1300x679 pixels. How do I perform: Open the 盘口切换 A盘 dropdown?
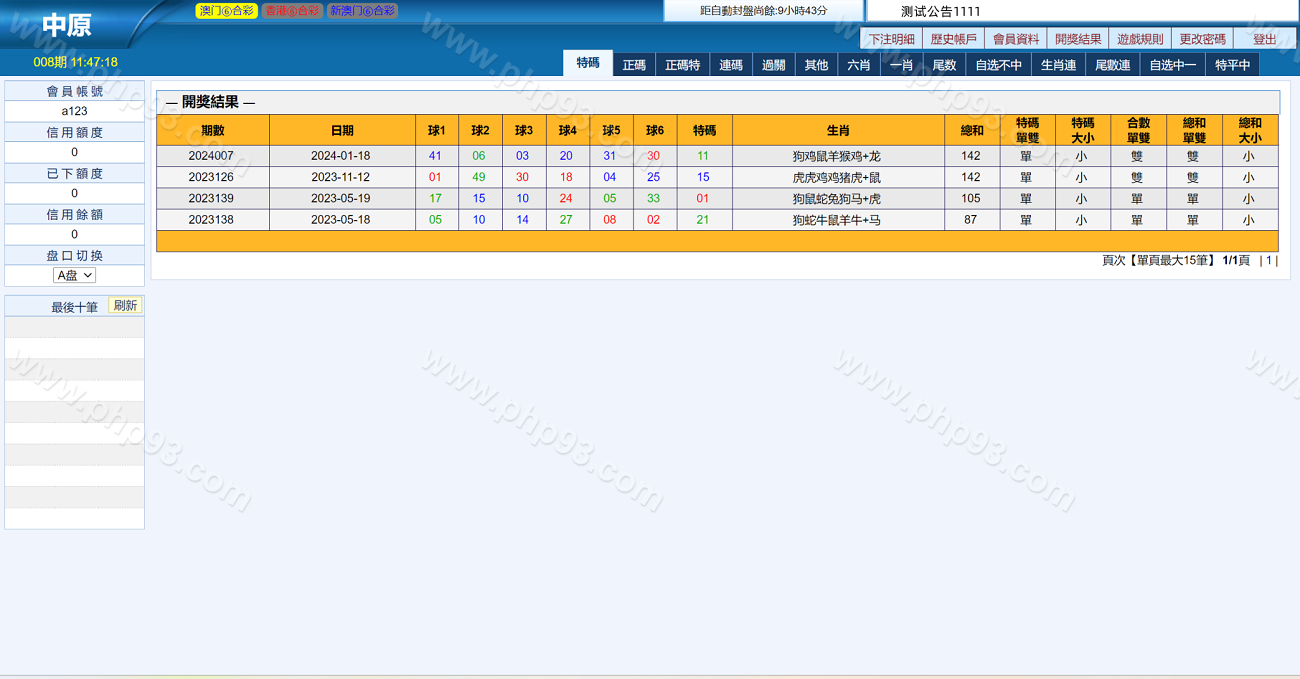[75, 275]
